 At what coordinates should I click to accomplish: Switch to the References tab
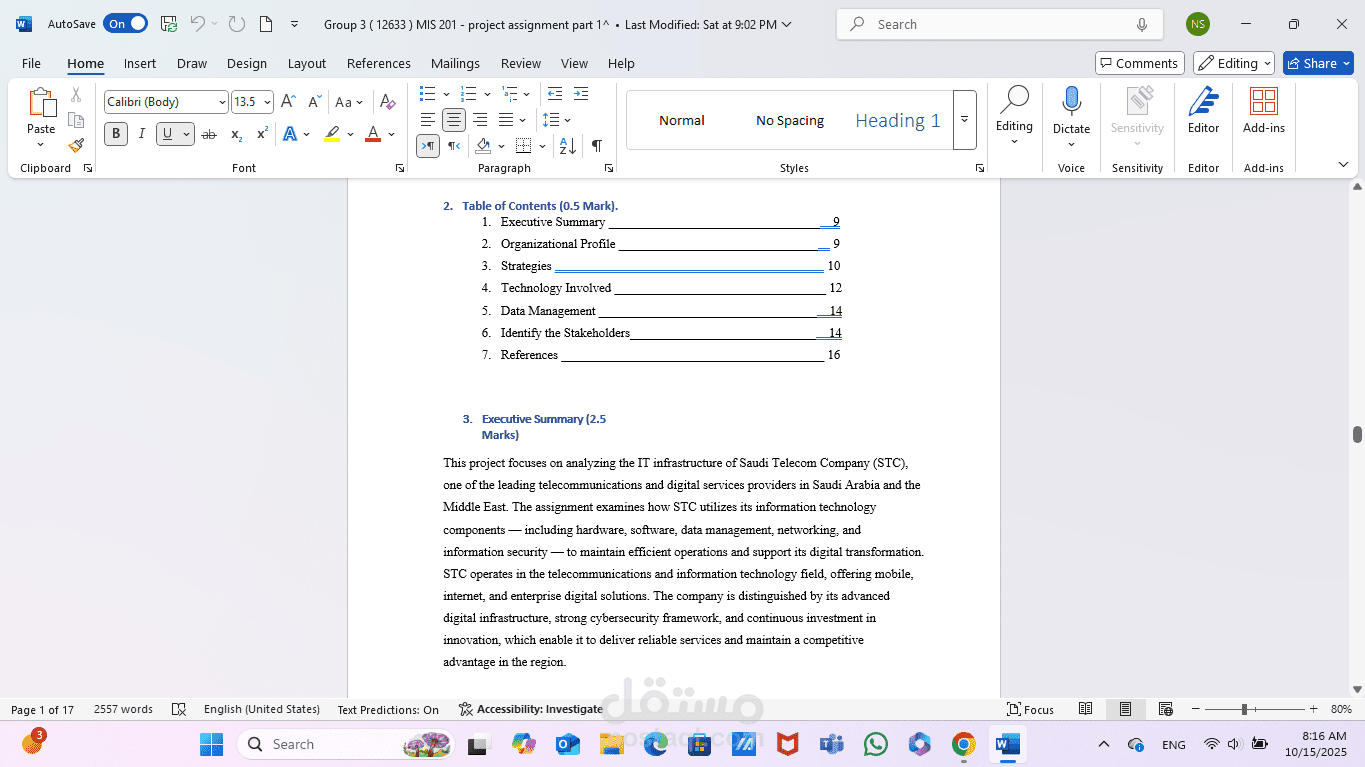click(x=379, y=63)
